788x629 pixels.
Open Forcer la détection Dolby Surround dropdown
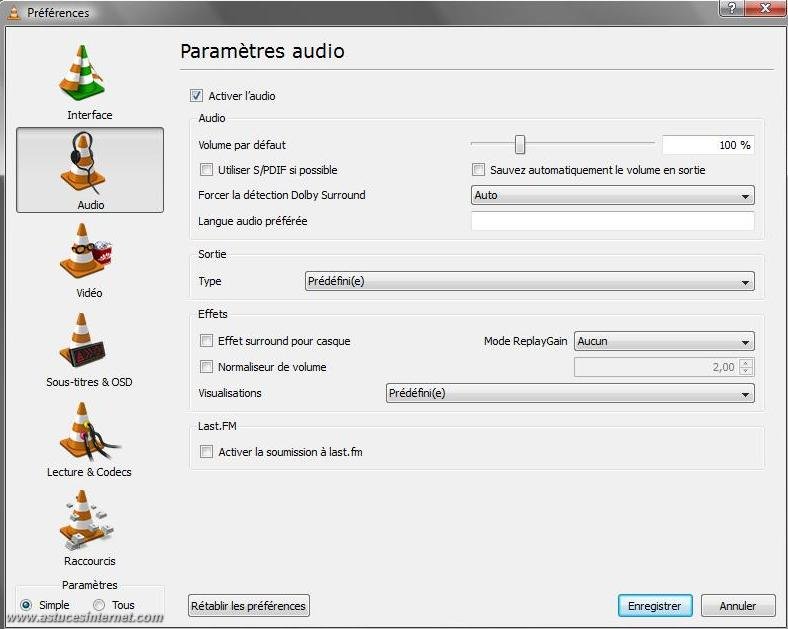613,195
